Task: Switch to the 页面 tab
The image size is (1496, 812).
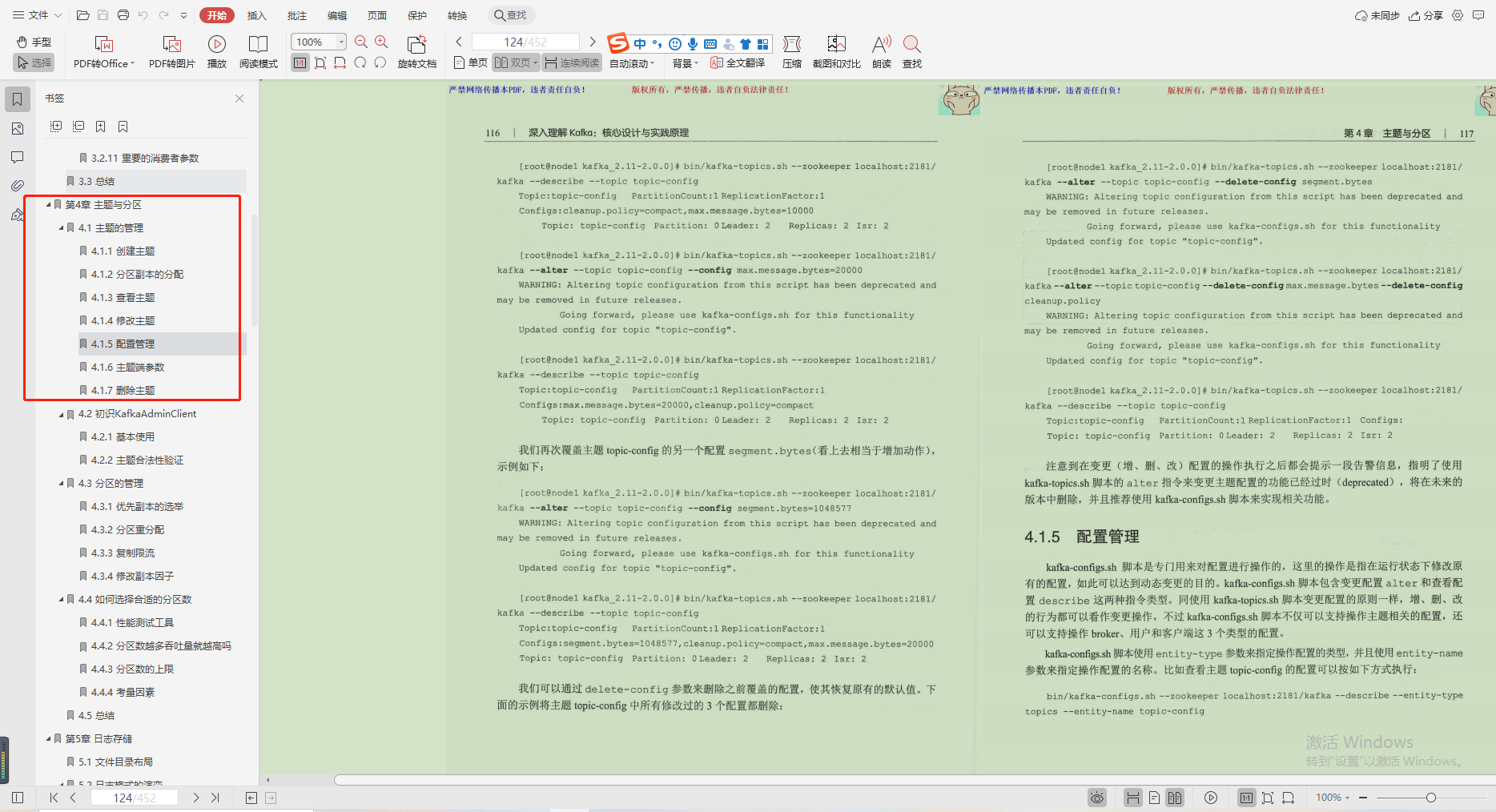Action: tap(377, 15)
